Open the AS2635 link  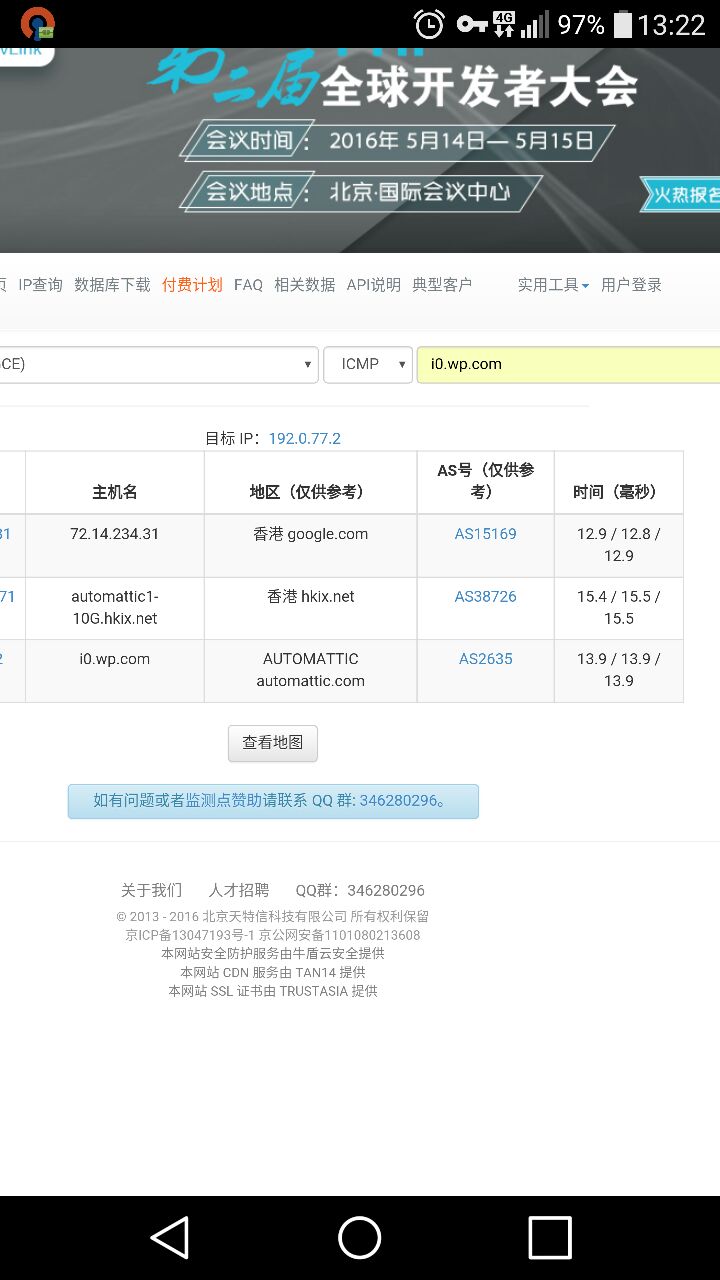click(486, 658)
